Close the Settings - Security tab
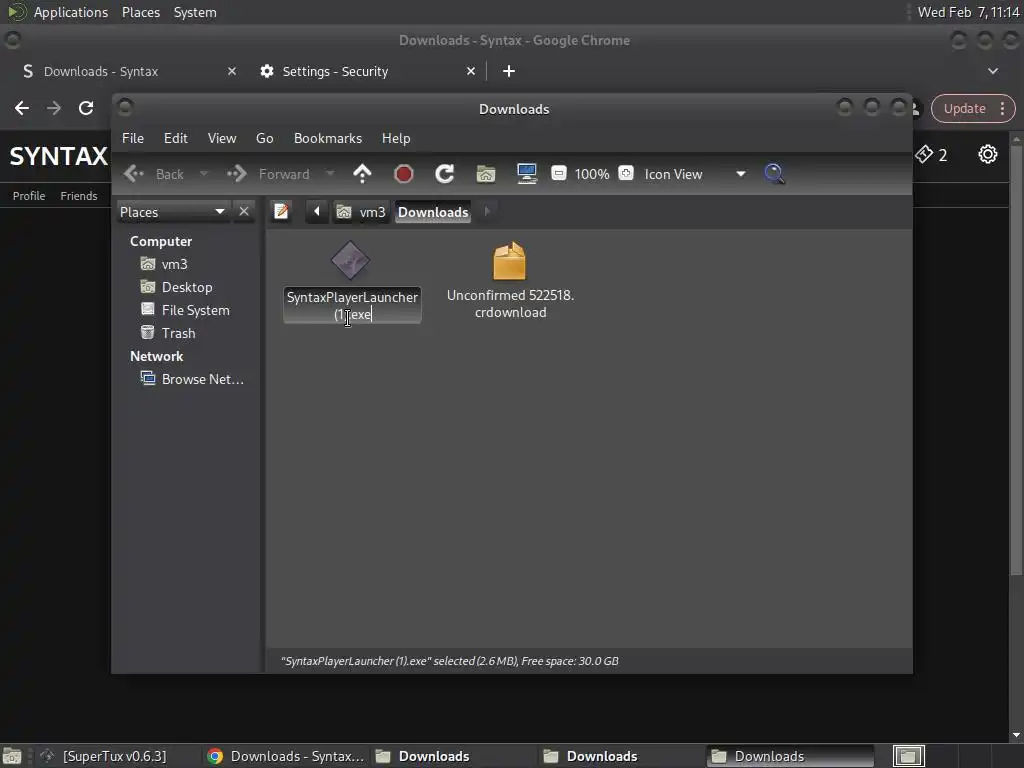 click(471, 71)
